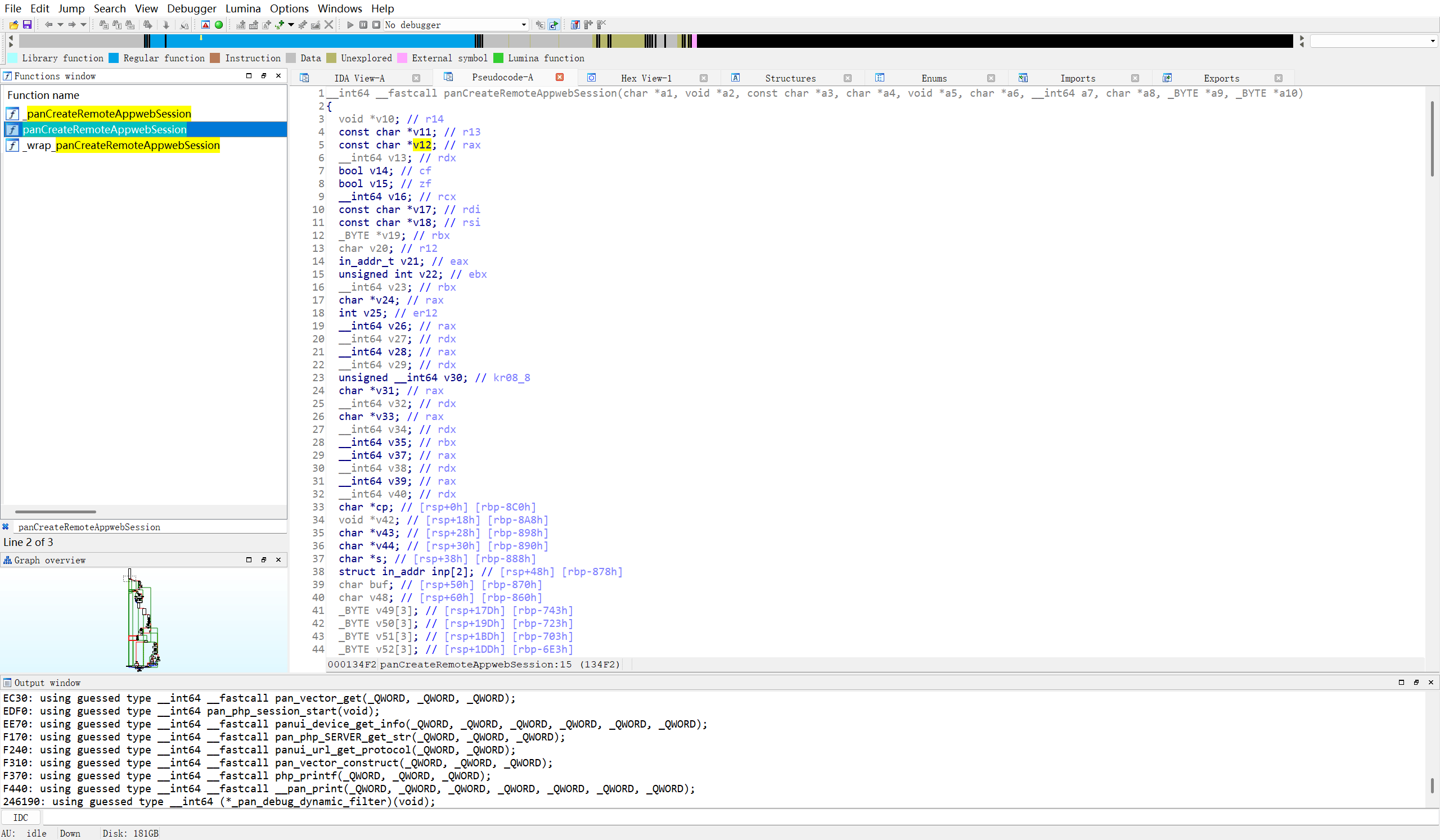
Task: Click the X delete toolbar icon
Action: tap(328, 25)
